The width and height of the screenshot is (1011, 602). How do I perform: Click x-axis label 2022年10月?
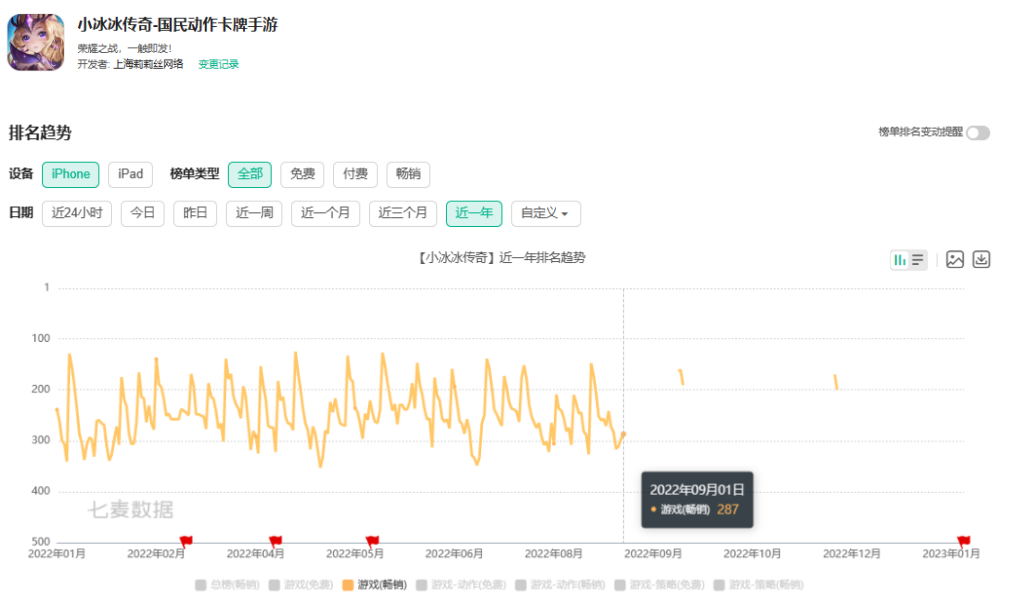pos(752,554)
